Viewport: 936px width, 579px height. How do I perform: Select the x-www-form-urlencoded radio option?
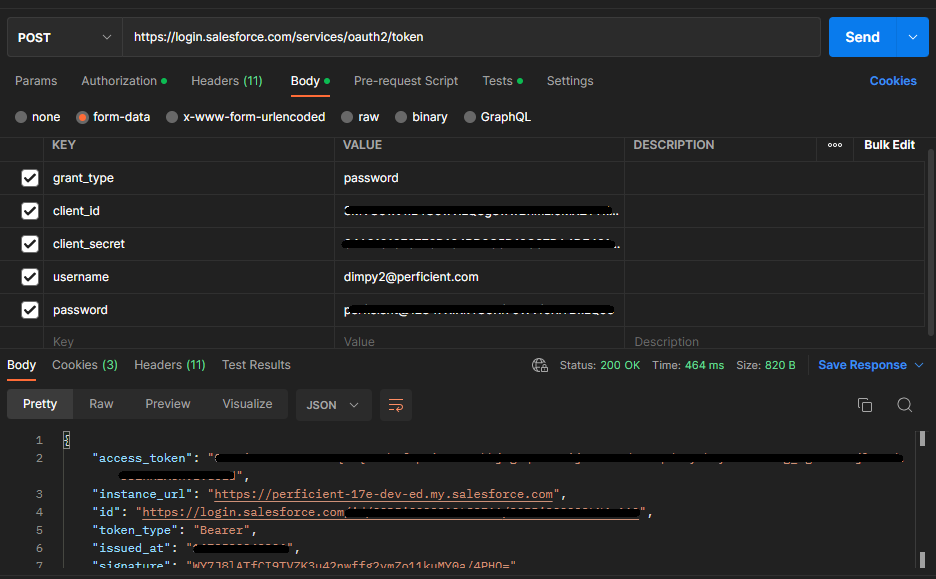point(173,117)
